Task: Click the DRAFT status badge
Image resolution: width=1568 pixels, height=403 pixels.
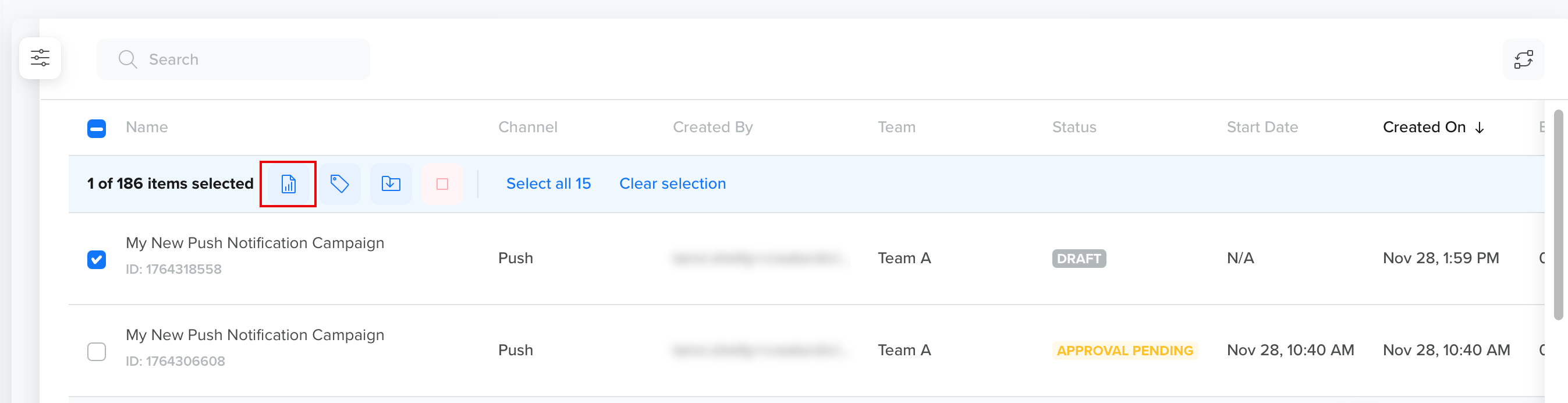Action: (1079, 259)
